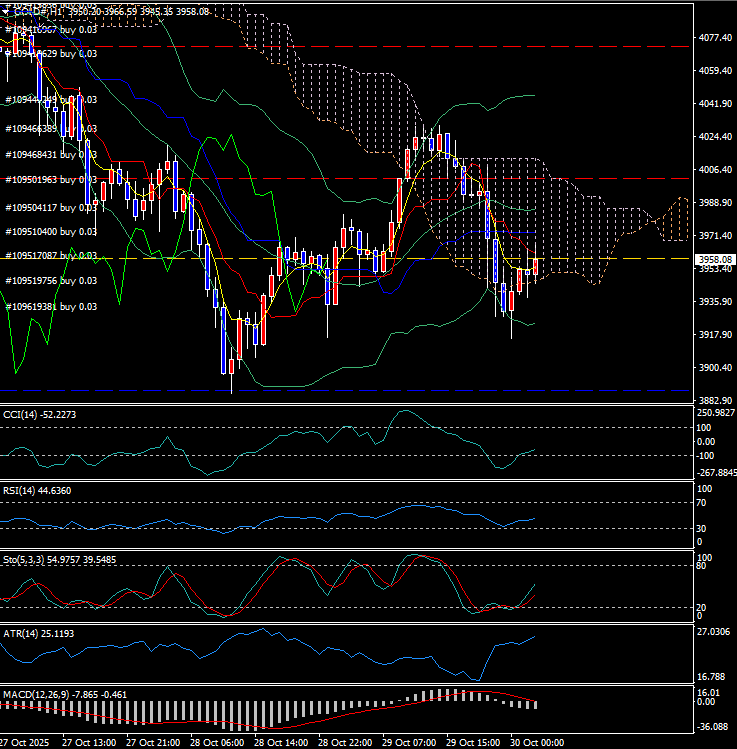This screenshot has height=749, width=737.
Task: Click the latest red candlestick on the chart
Action: [x=536, y=266]
